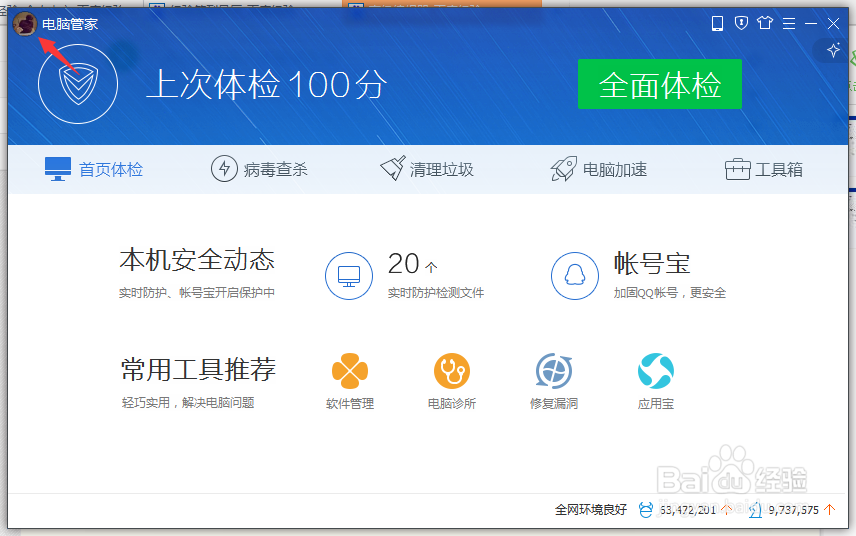Open the skin shirt icon in title bar
This screenshot has height=536, width=856.
pyautogui.click(x=765, y=23)
